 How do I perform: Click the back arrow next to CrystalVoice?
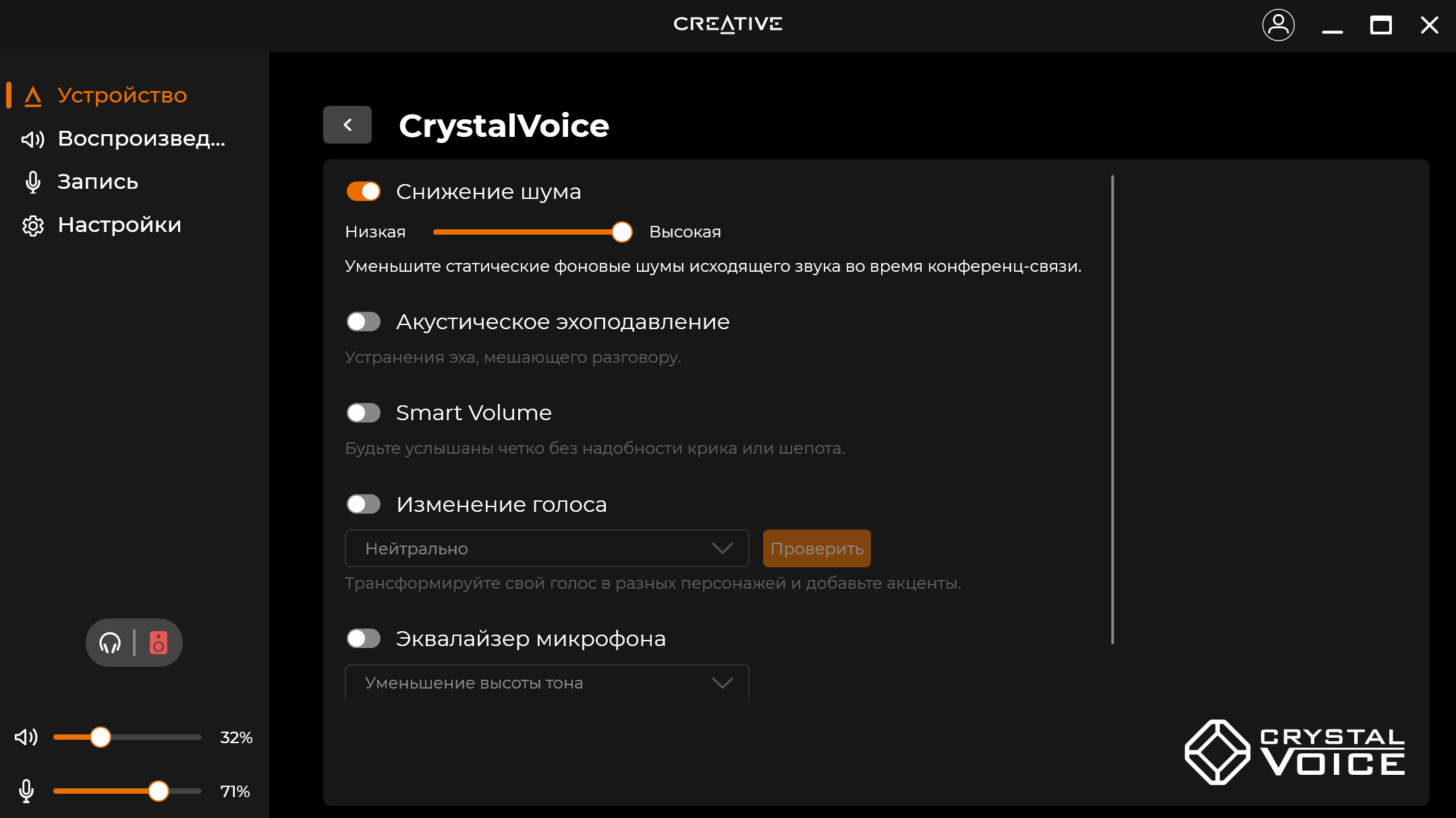(347, 125)
